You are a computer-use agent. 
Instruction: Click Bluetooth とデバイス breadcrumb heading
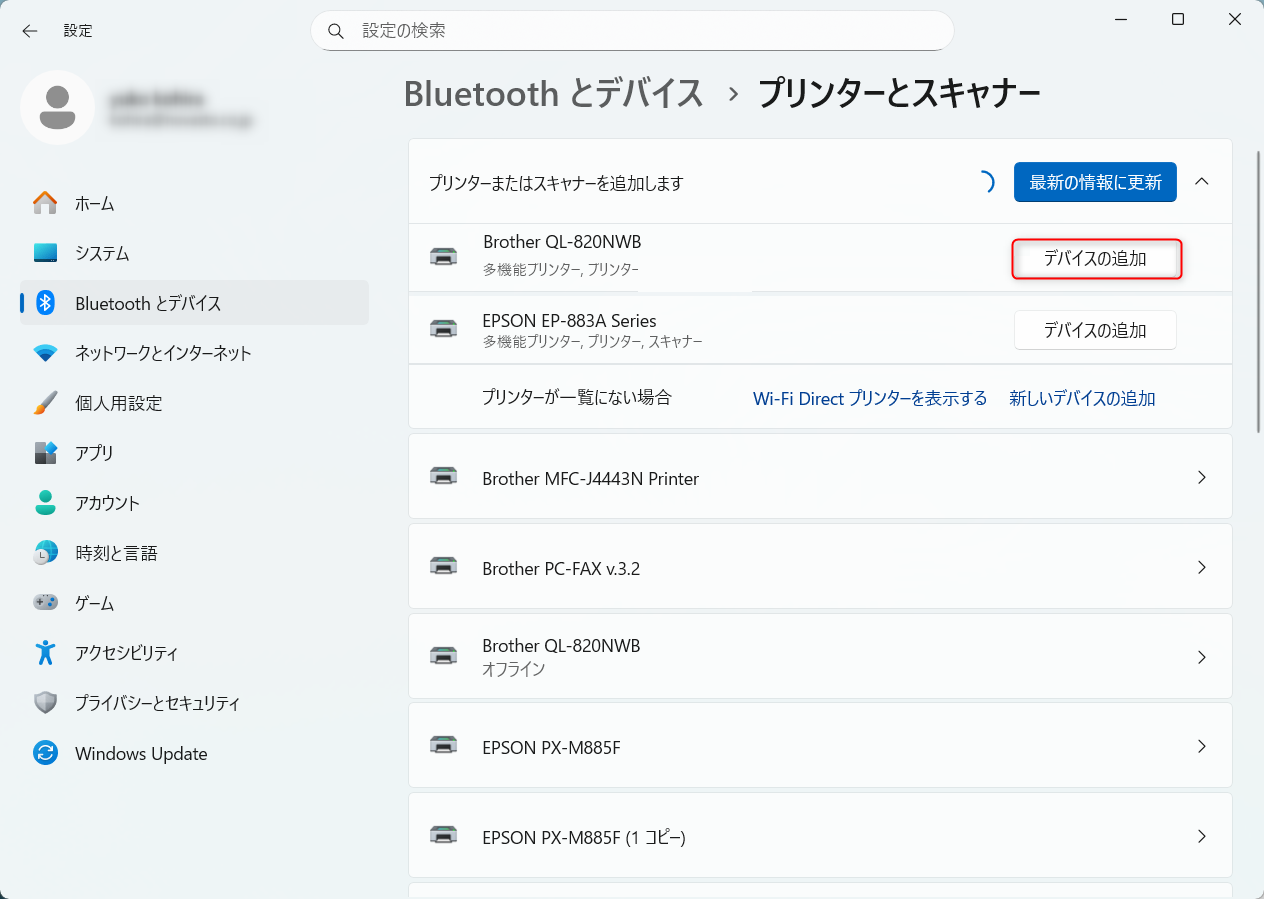click(x=554, y=94)
